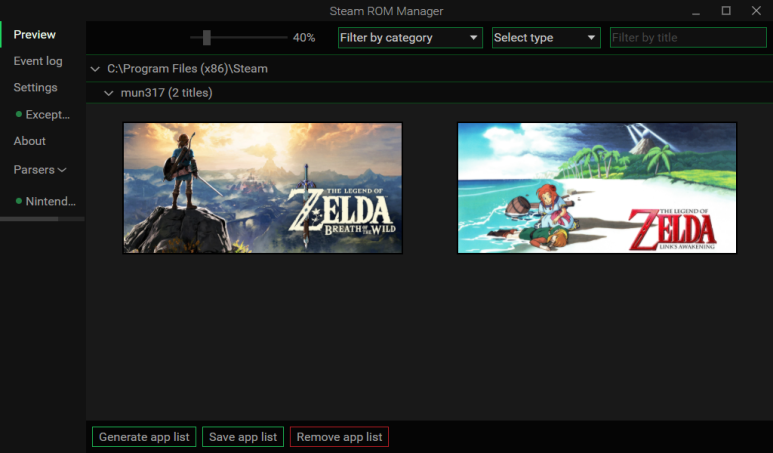Open the Select type dropdown
The height and width of the screenshot is (453, 773).
(x=546, y=37)
